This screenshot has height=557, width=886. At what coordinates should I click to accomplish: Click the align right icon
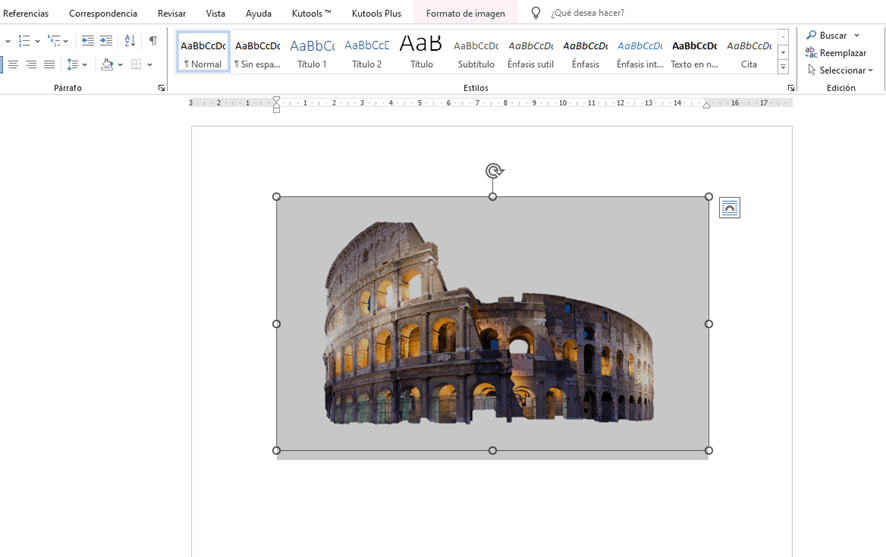[31, 65]
